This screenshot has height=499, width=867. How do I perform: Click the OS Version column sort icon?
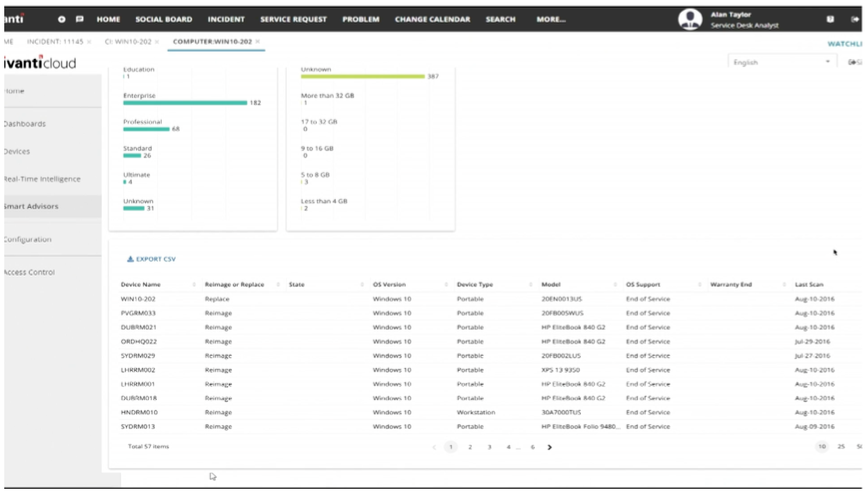(x=446, y=284)
